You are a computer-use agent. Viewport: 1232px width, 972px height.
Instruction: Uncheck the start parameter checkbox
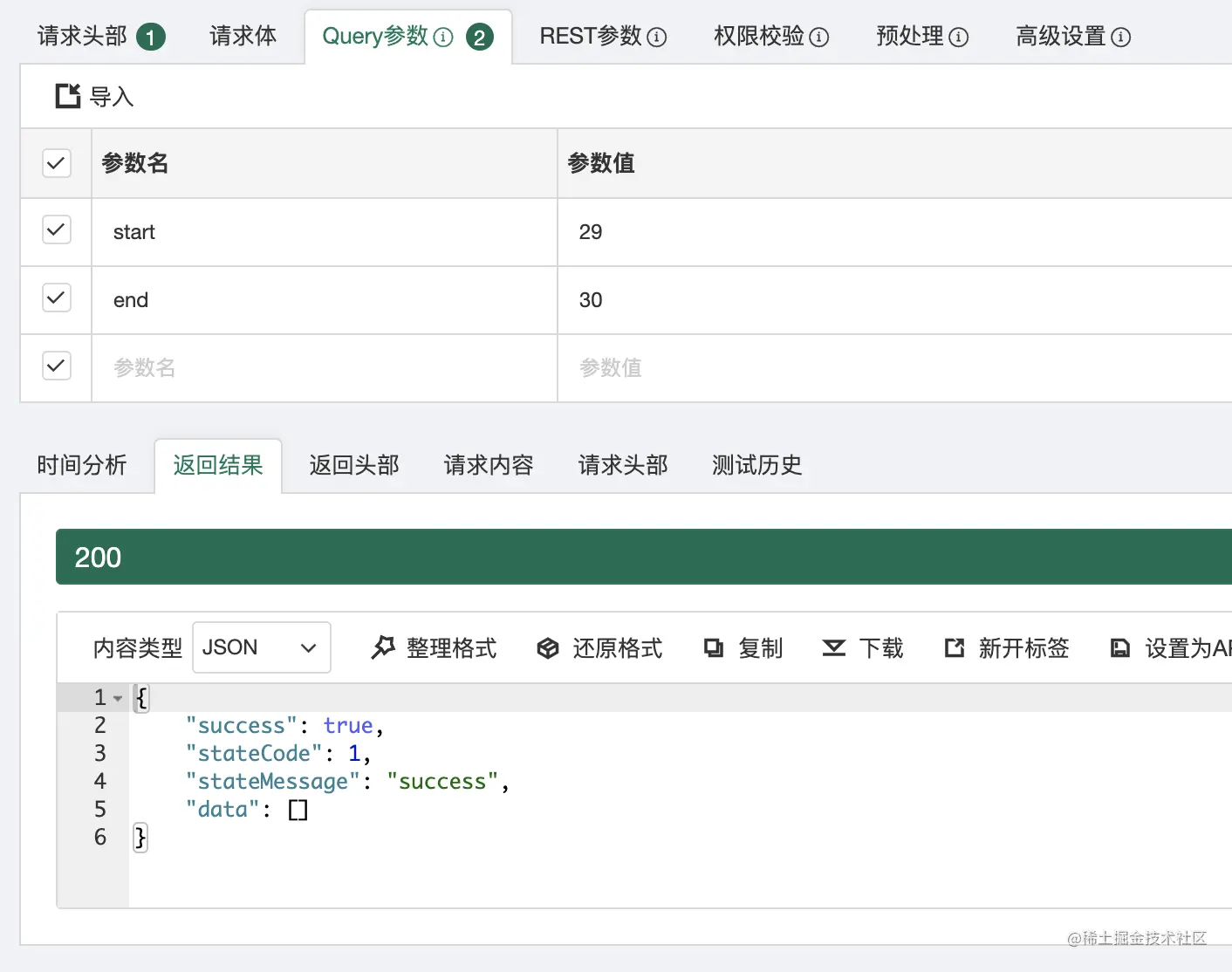tap(57, 230)
